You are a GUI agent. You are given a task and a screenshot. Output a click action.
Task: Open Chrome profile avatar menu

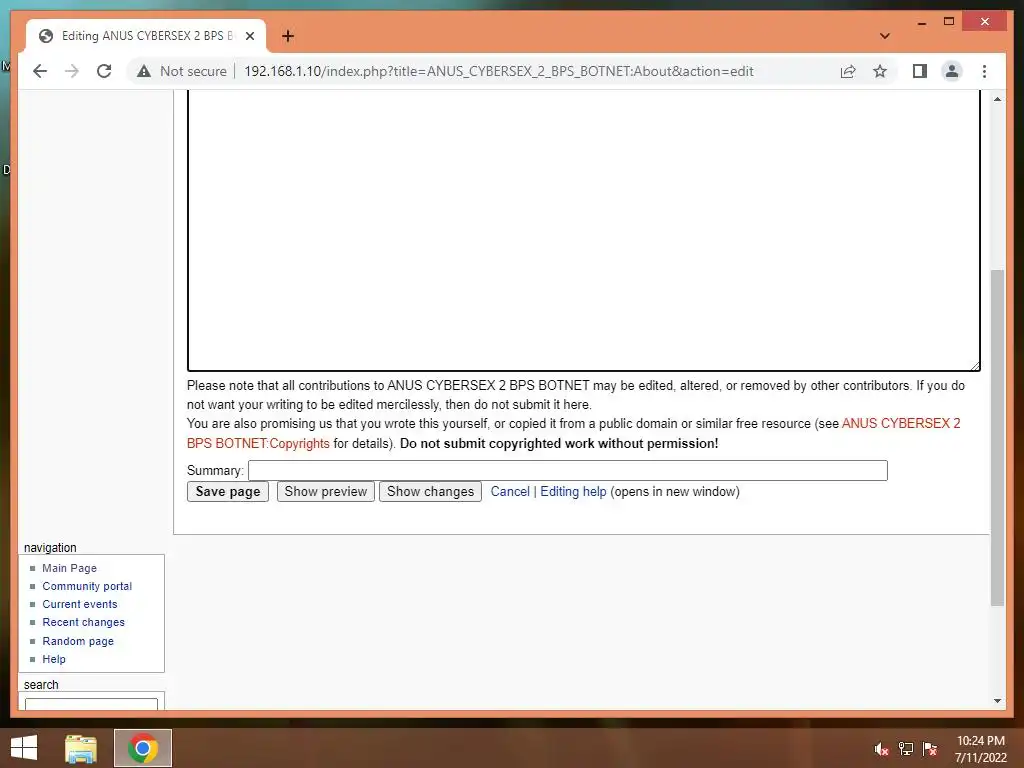click(952, 71)
